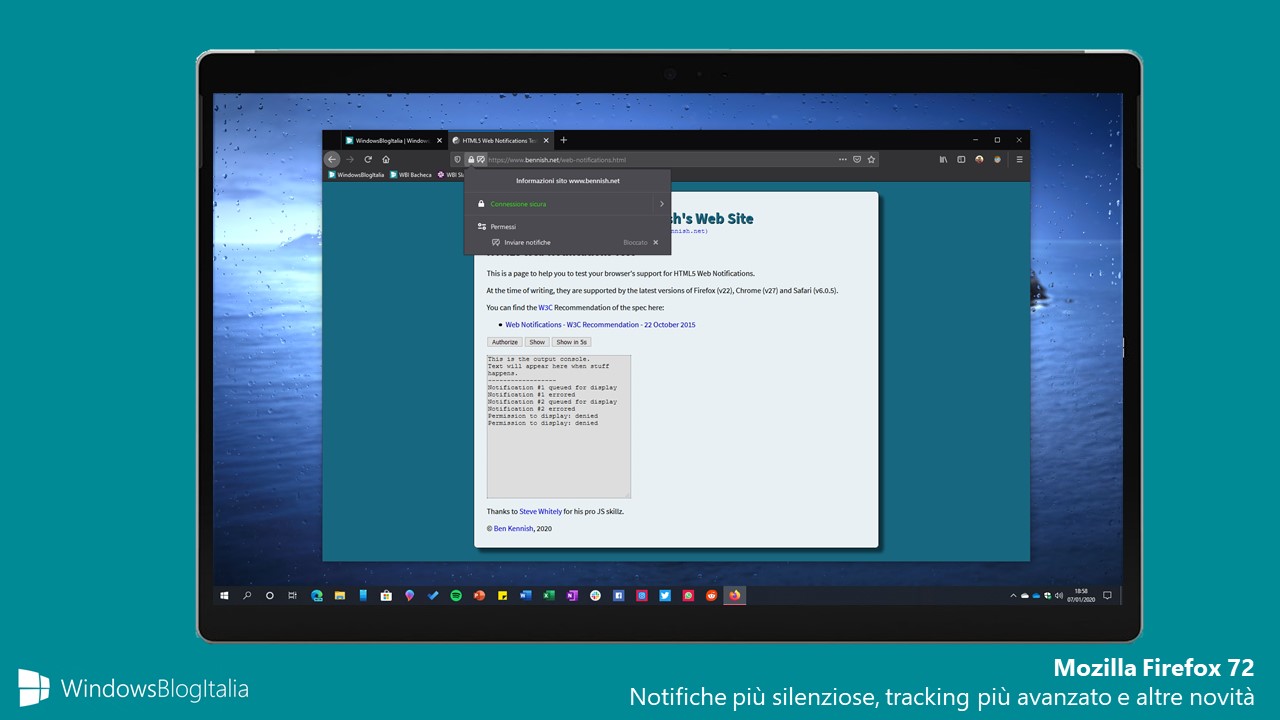Open File Explorer from taskbar
This screenshot has height=720, width=1280.
340,595
